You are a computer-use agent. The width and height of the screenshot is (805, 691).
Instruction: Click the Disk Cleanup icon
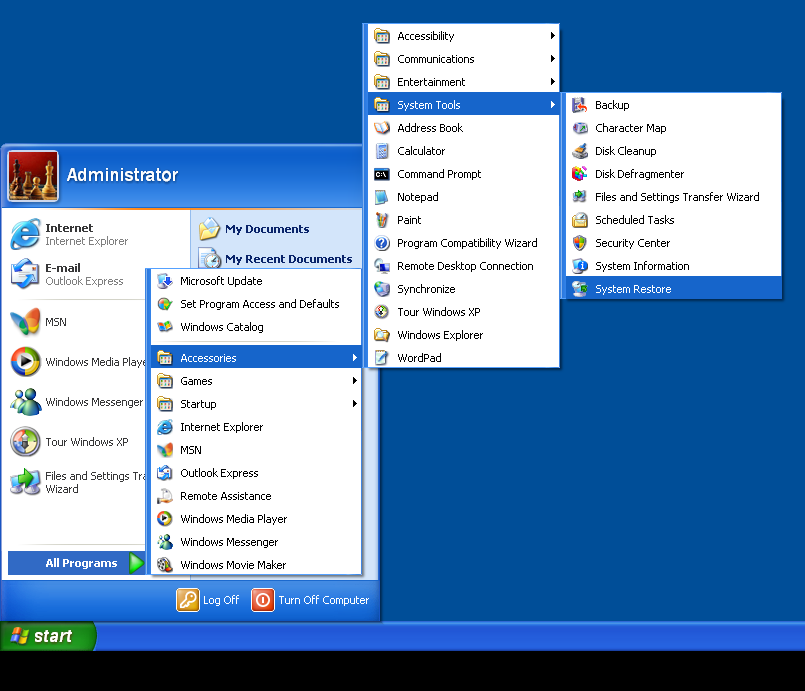pyautogui.click(x=580, y=151)
